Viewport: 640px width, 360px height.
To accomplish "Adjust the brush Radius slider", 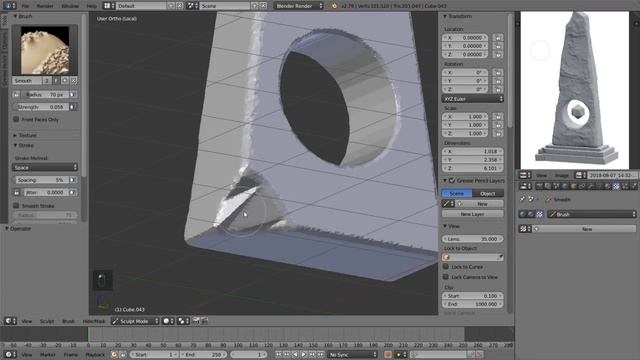I will (x=44, y=94).
